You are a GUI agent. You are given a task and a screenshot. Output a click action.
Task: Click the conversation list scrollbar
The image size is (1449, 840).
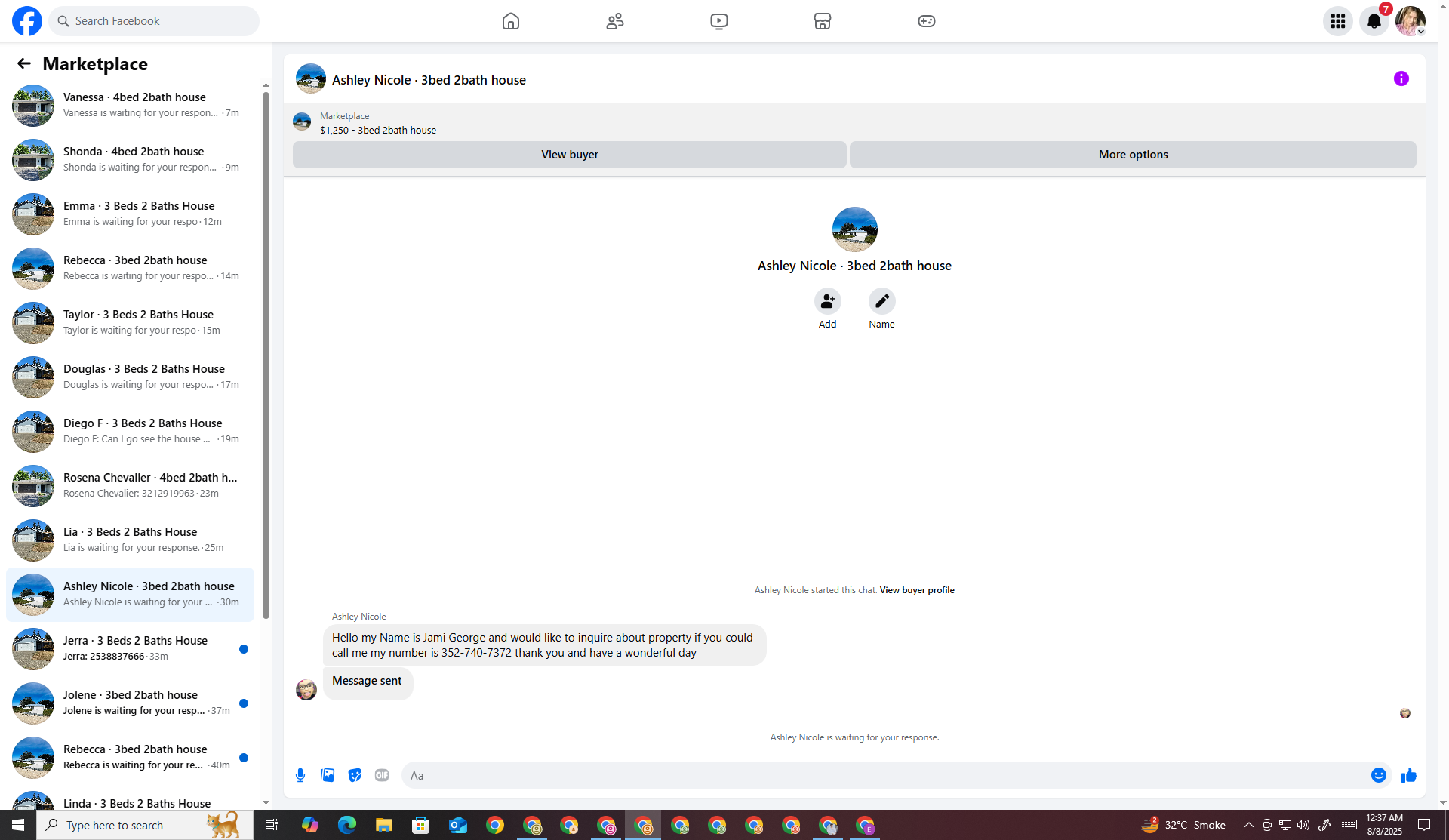coord(266,355)
